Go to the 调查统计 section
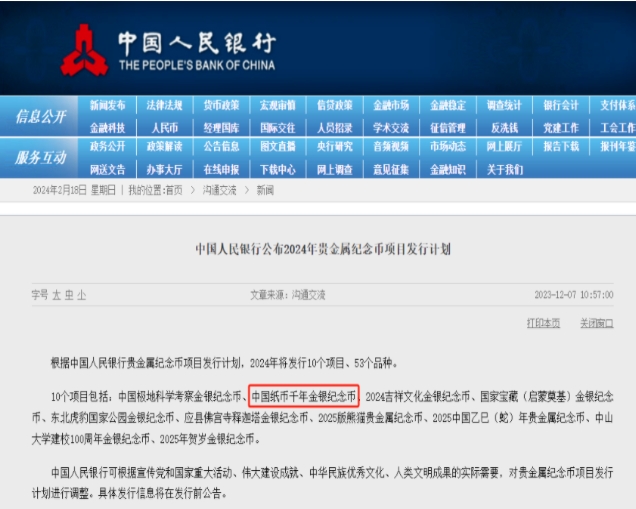Screen dimensions: 636x509 [x=504, y=105]
